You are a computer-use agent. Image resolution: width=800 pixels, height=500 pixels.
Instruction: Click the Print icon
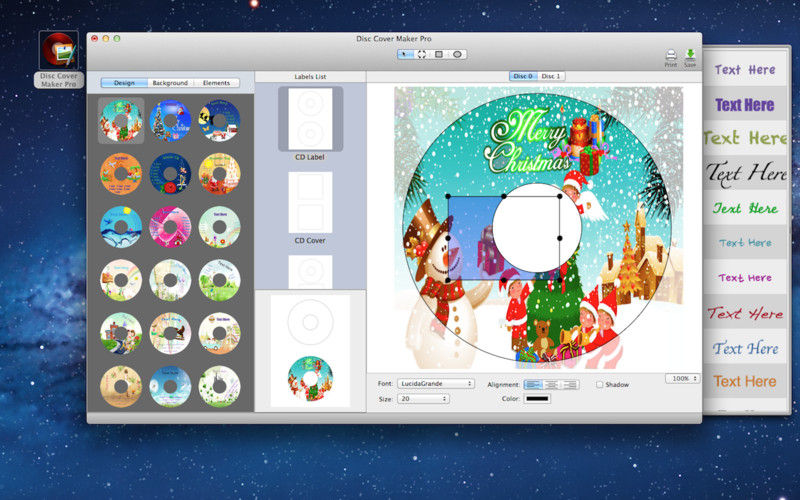[x=671, y=58]
